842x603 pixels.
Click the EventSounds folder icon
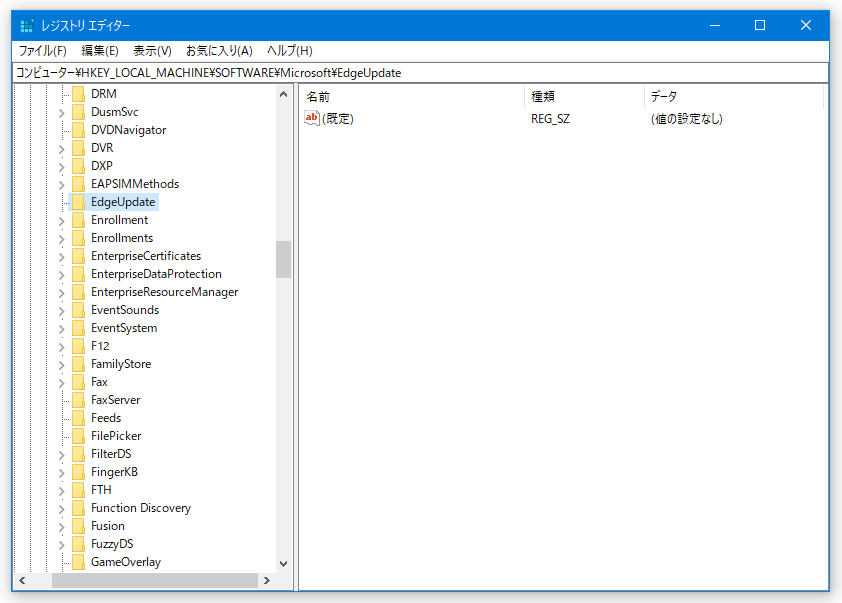(78, 310)
